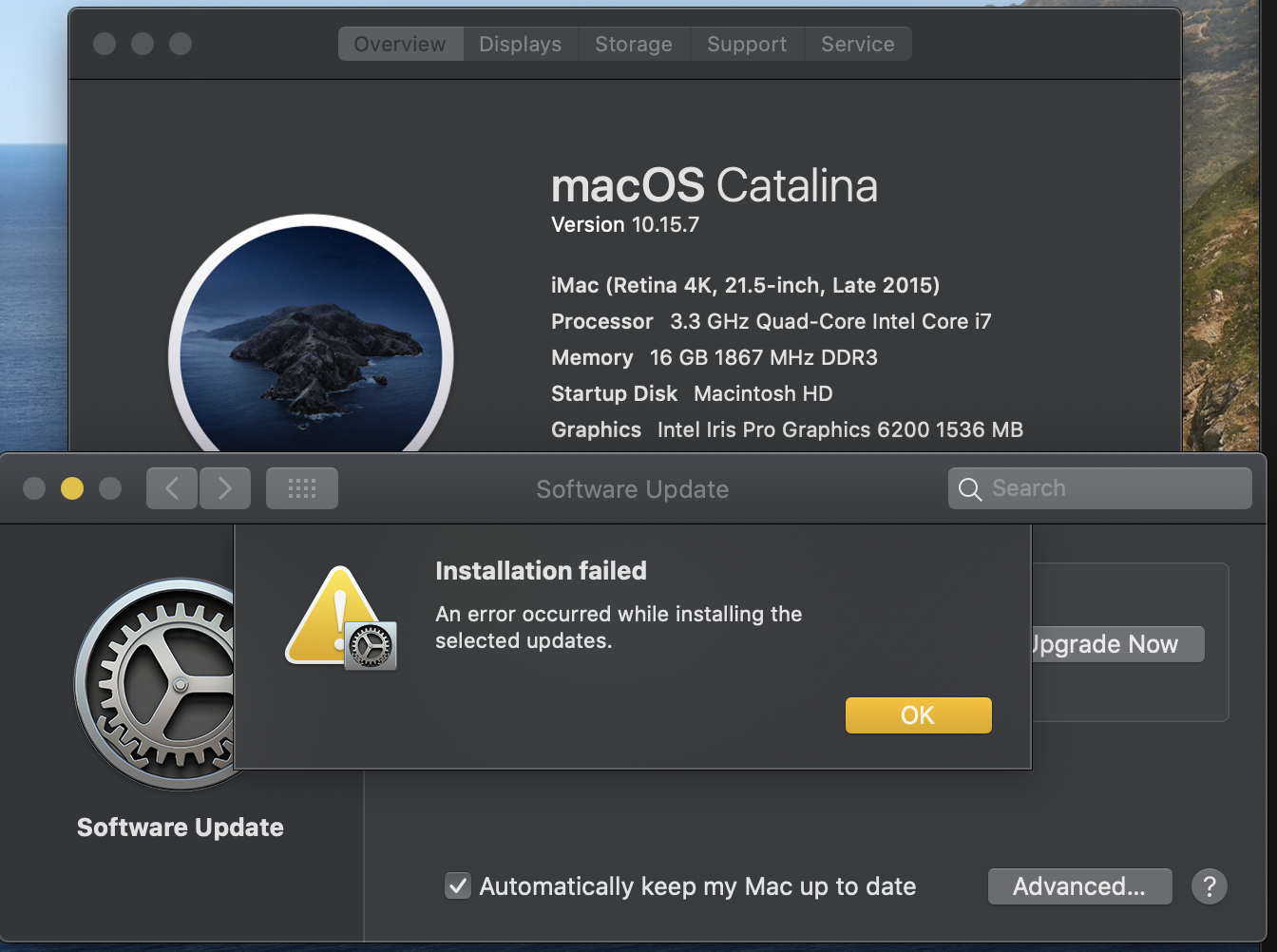Click the Software Update window title
The height and width of the screenshot is (952, 1277).
pyautogui.click(x=633, y=489)
